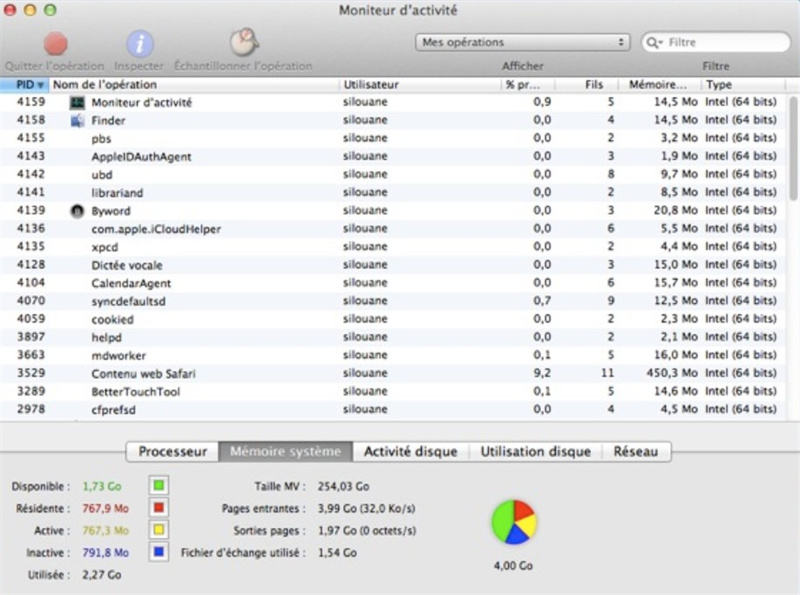Click the 1,54 Go swap file value
Viewport: 800px width, 595px height.
coord(337,553)
